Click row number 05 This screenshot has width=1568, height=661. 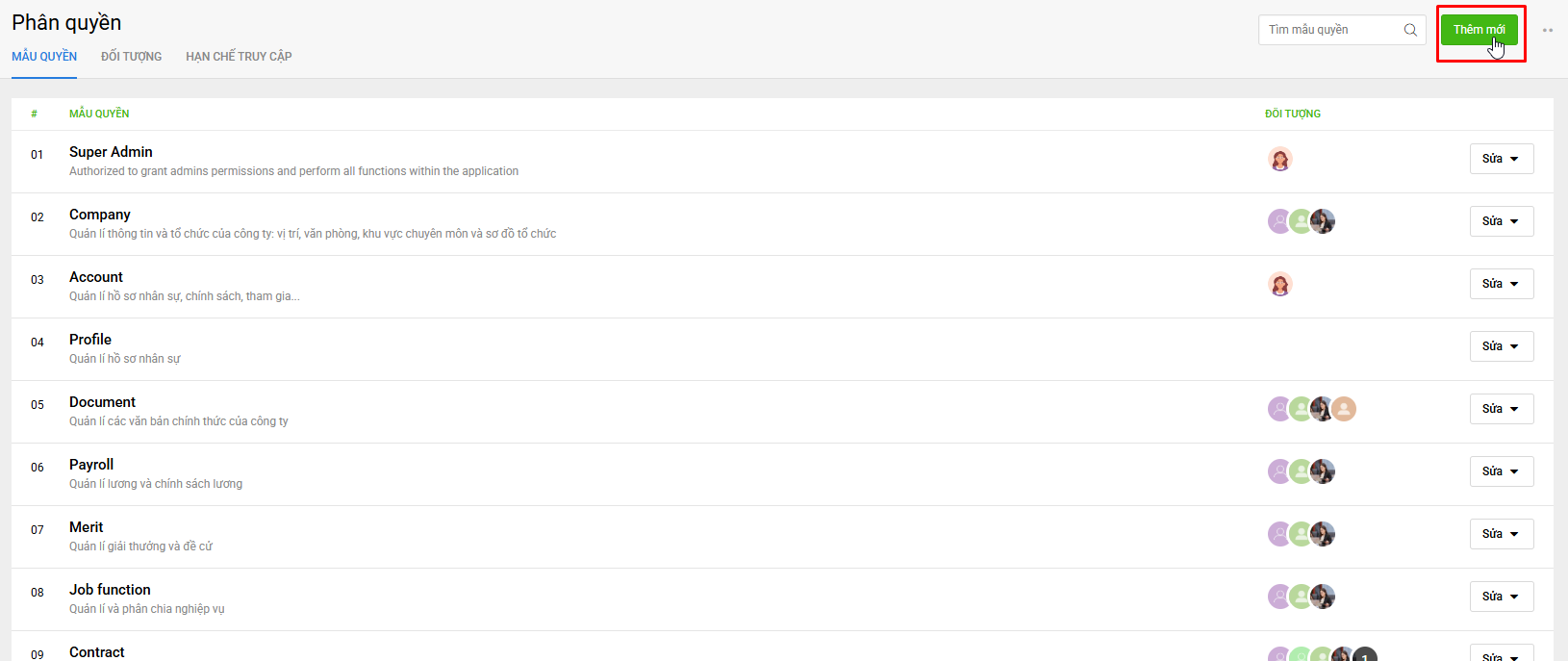point(37,405)
